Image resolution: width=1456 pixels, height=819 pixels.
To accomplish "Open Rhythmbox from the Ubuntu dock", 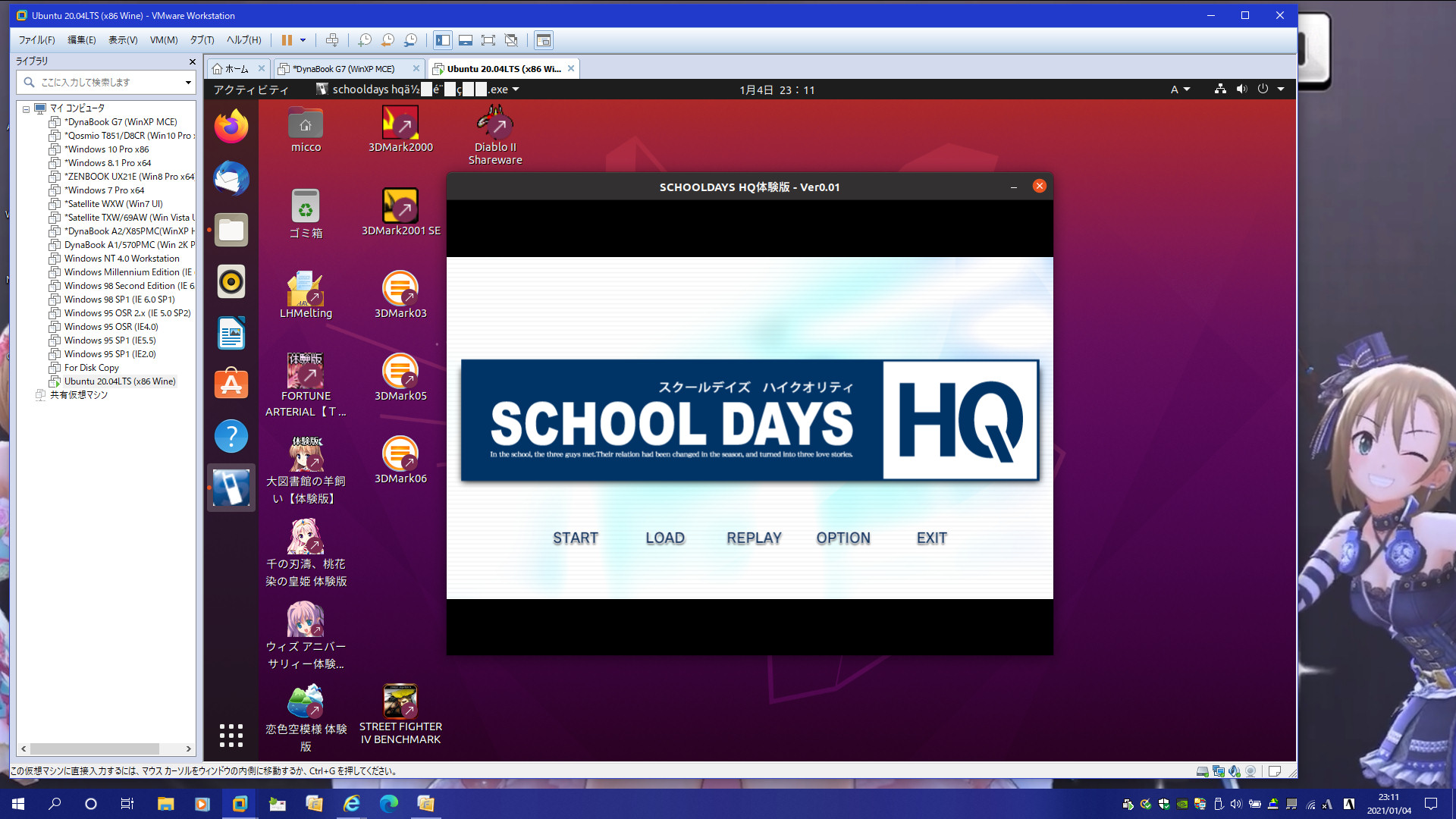I will 231,281.
